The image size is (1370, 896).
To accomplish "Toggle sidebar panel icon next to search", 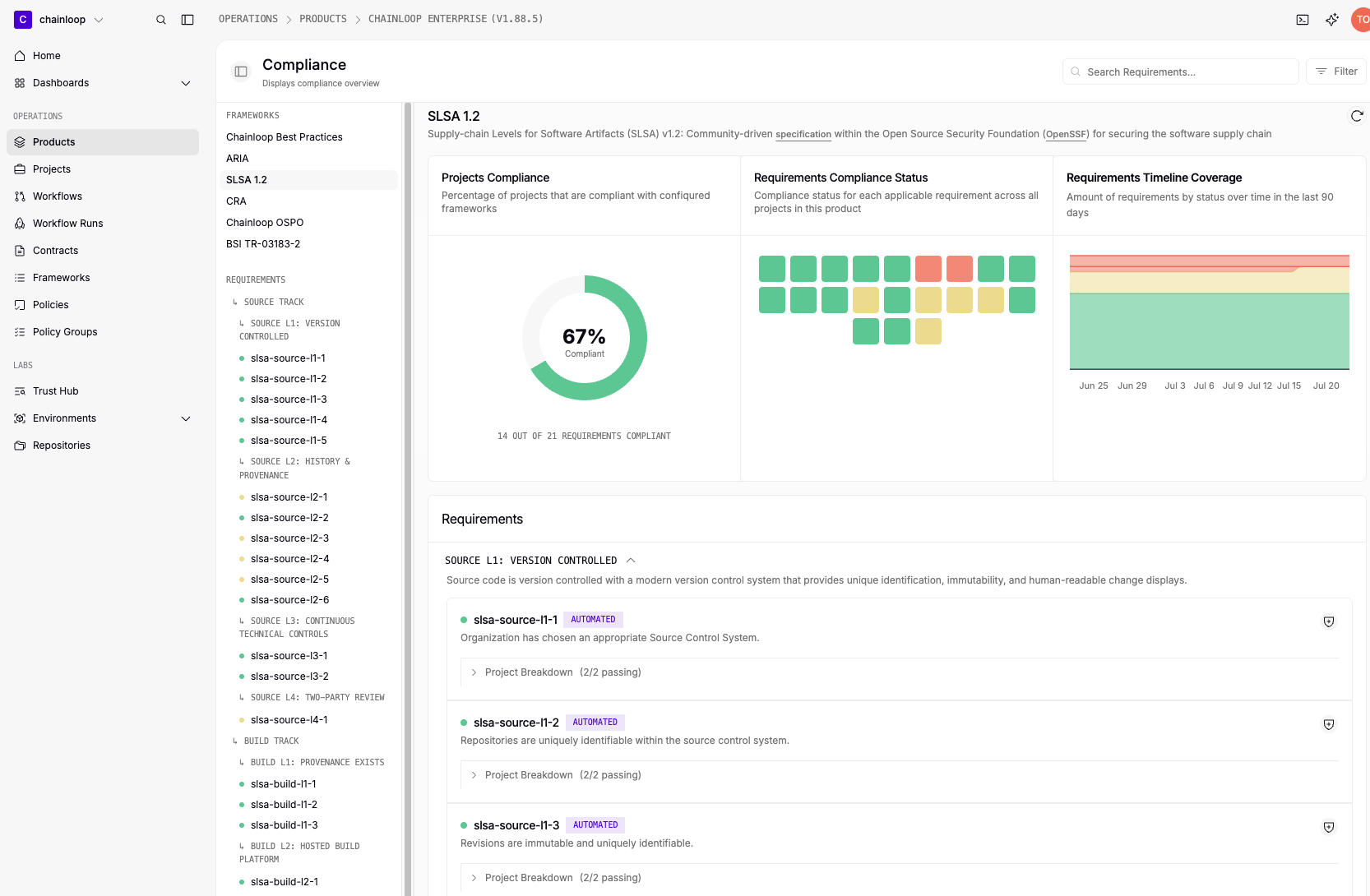I will tap(187, 20).
